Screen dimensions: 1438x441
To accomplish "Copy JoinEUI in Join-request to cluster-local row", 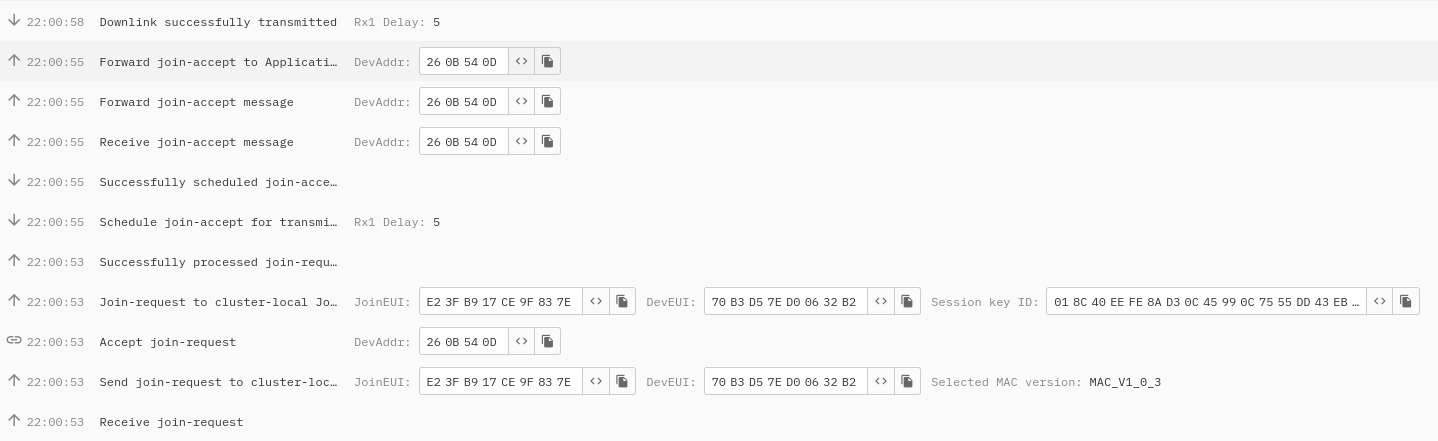I will (x=622, y=302).
